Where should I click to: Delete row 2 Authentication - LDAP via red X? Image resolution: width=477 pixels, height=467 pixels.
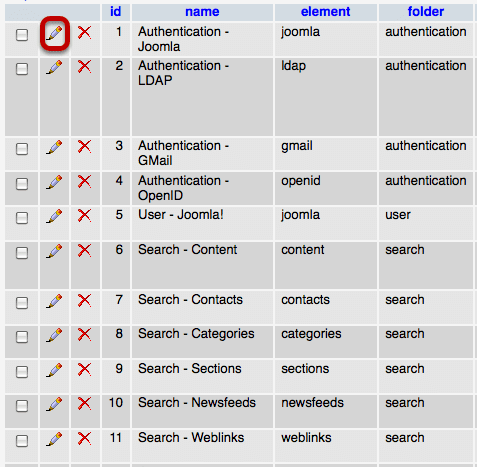[x=84, y=67]
